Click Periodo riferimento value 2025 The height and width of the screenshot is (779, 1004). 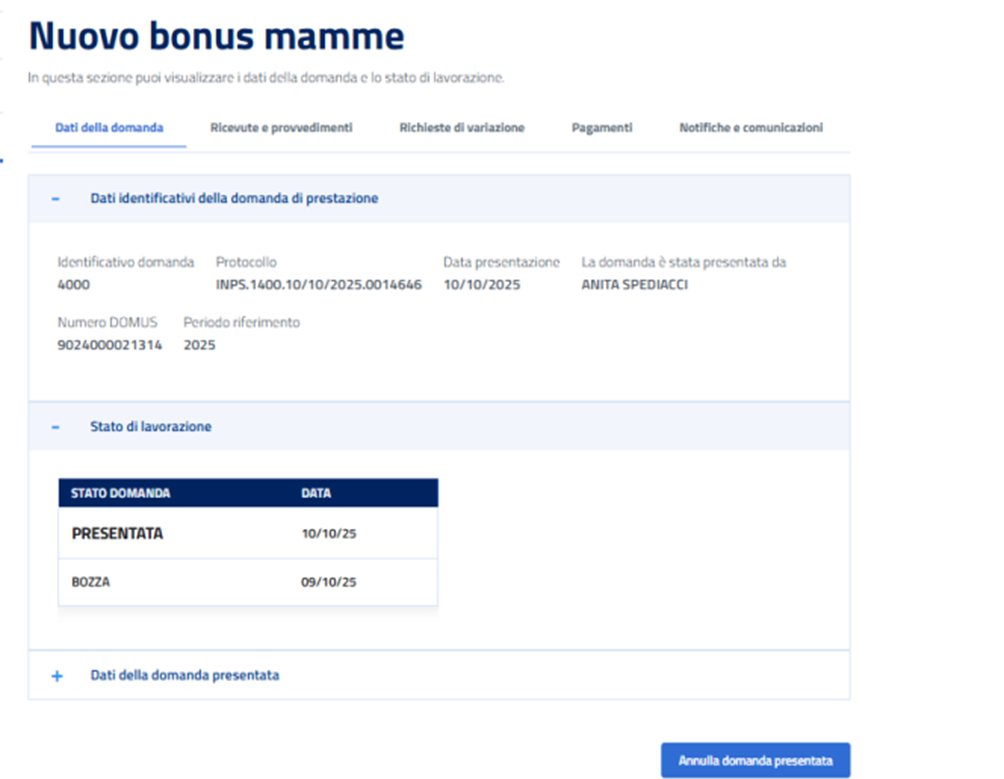coord(199,345)
